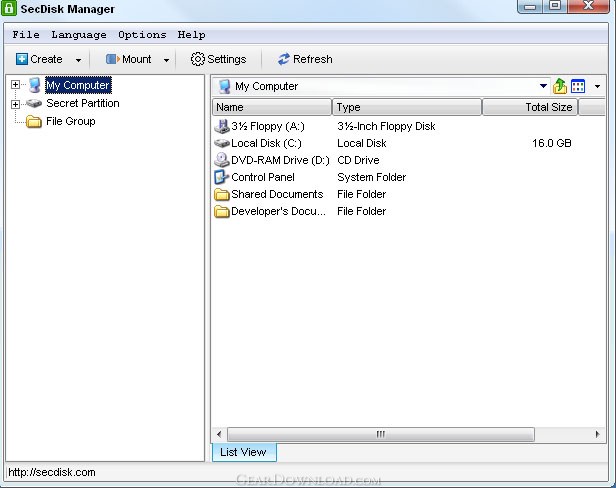This screenshot has height=488, width=616.
Task: Select the Local Disk (C:) entry
Action: click(266, 143)
